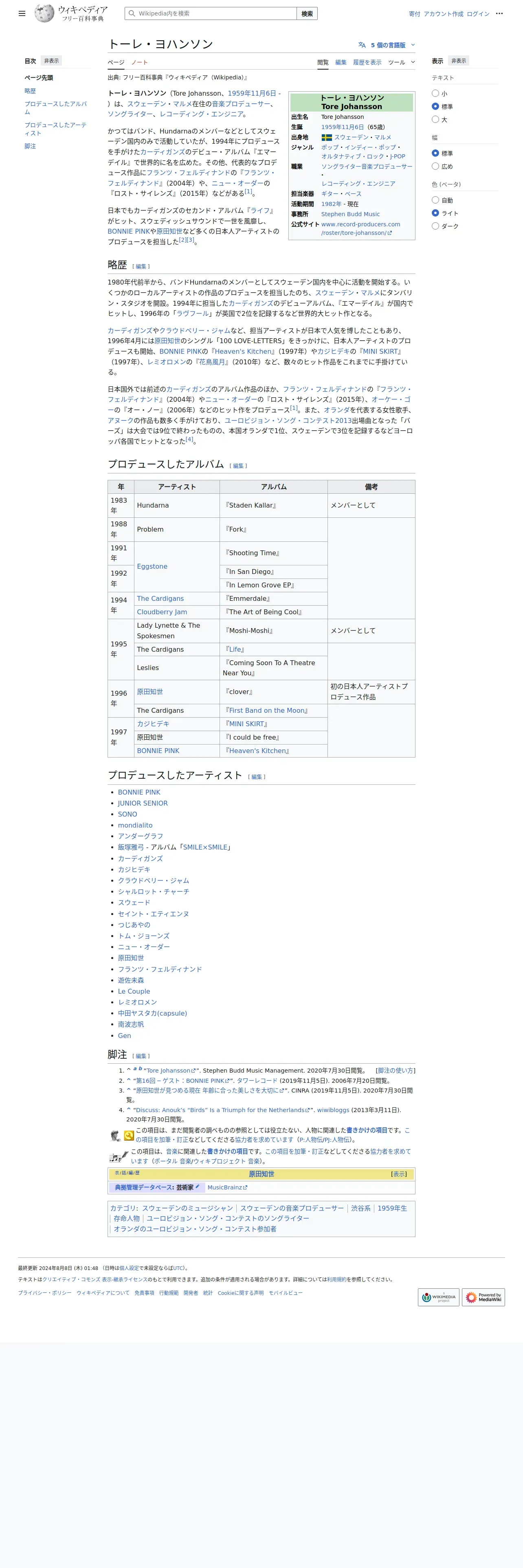Select the ページ article tab
This screenshot has width=523, height=1568.
coord(116,62)
